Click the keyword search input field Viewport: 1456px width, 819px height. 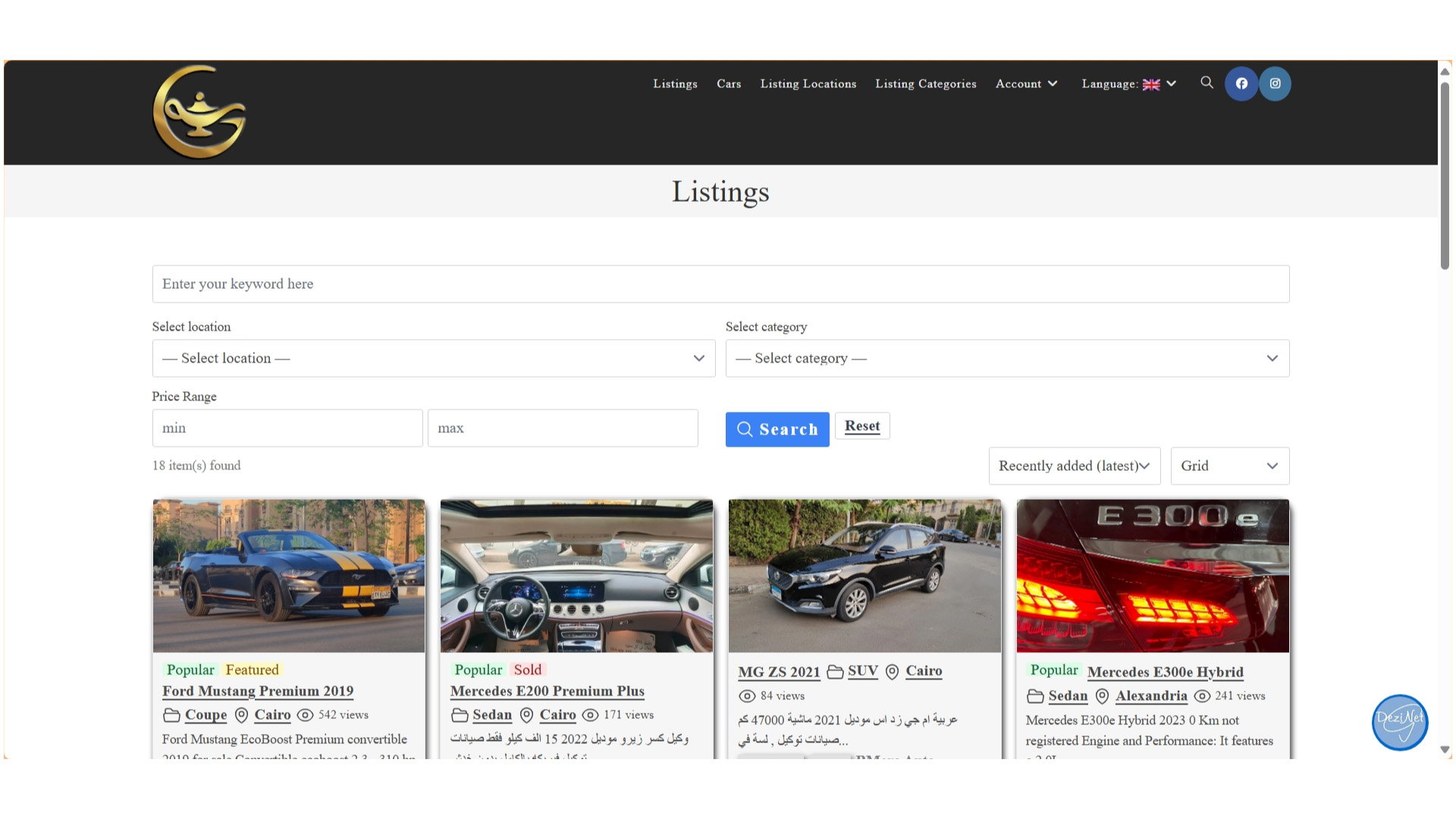[x=720, y=284]
